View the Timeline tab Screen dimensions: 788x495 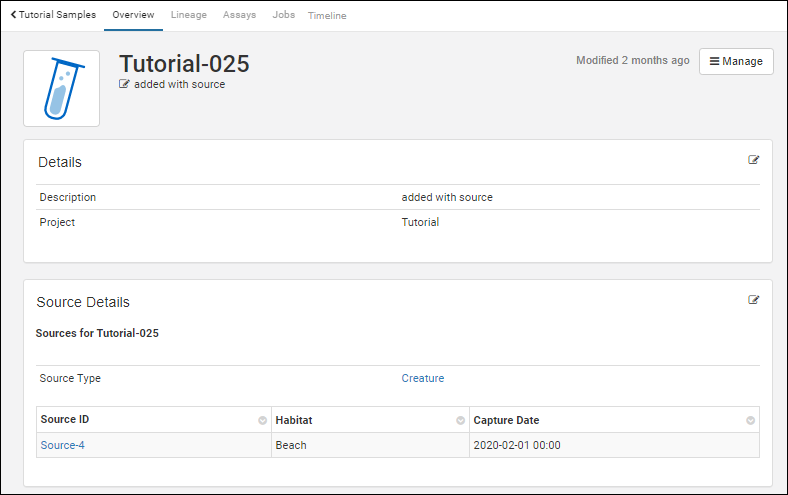click(x=327, y=16)
